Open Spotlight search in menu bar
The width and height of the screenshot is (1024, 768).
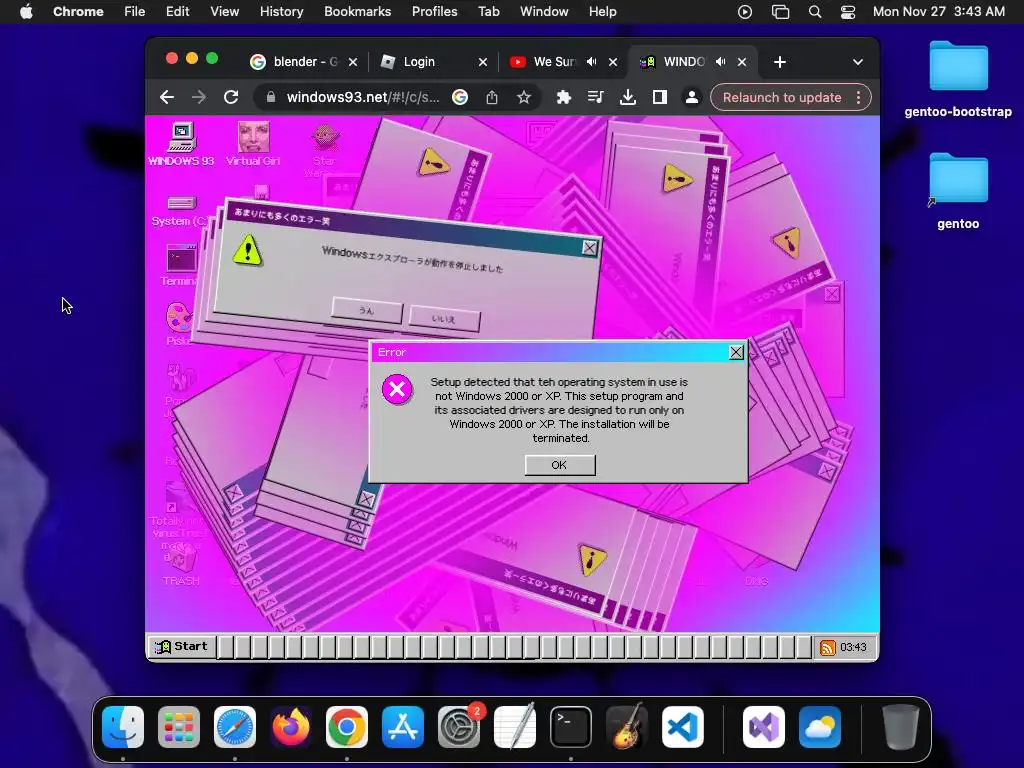coord(815,12)
